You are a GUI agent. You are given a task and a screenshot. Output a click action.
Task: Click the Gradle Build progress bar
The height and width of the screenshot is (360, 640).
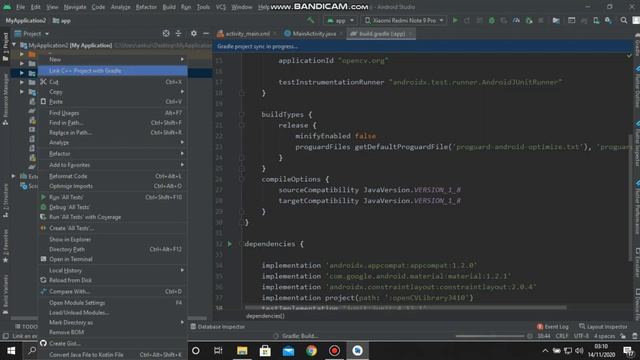click(x=490, y=336)
